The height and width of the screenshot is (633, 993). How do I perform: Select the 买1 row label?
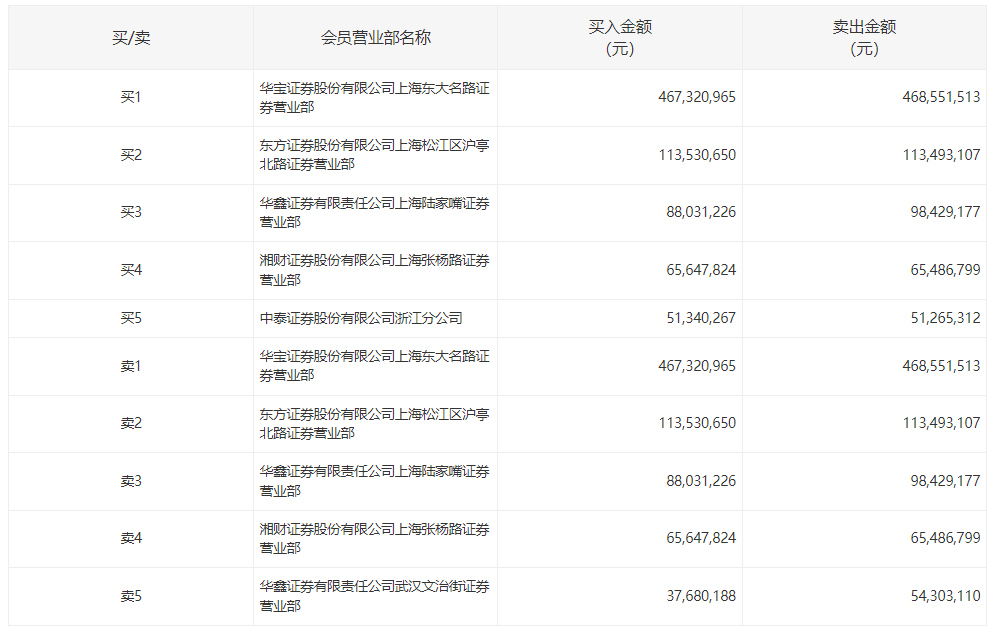[x=131, y=98]
